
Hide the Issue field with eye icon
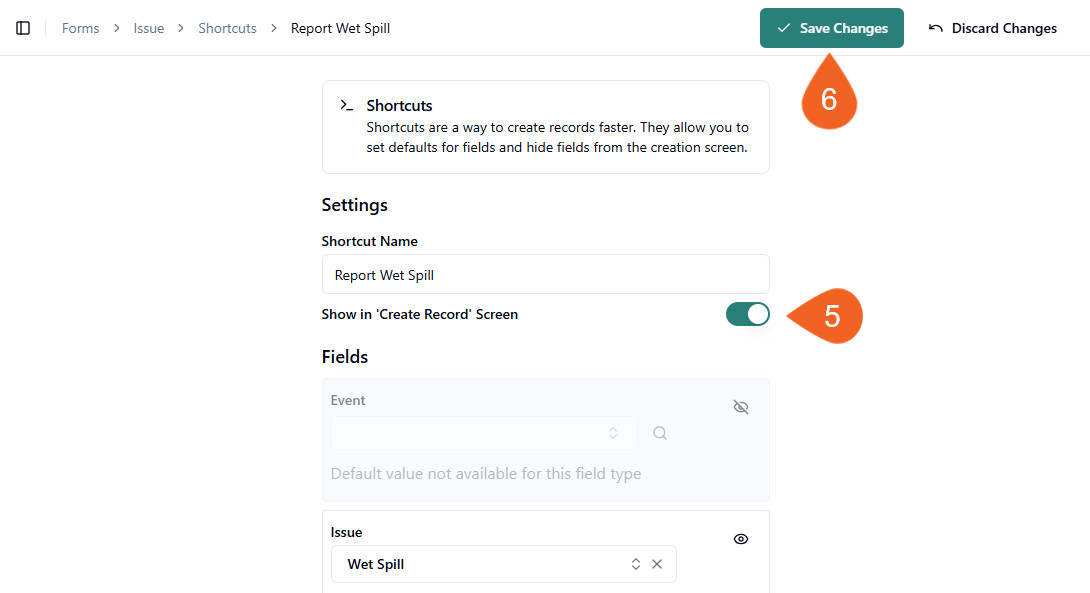tap(741, 539)
